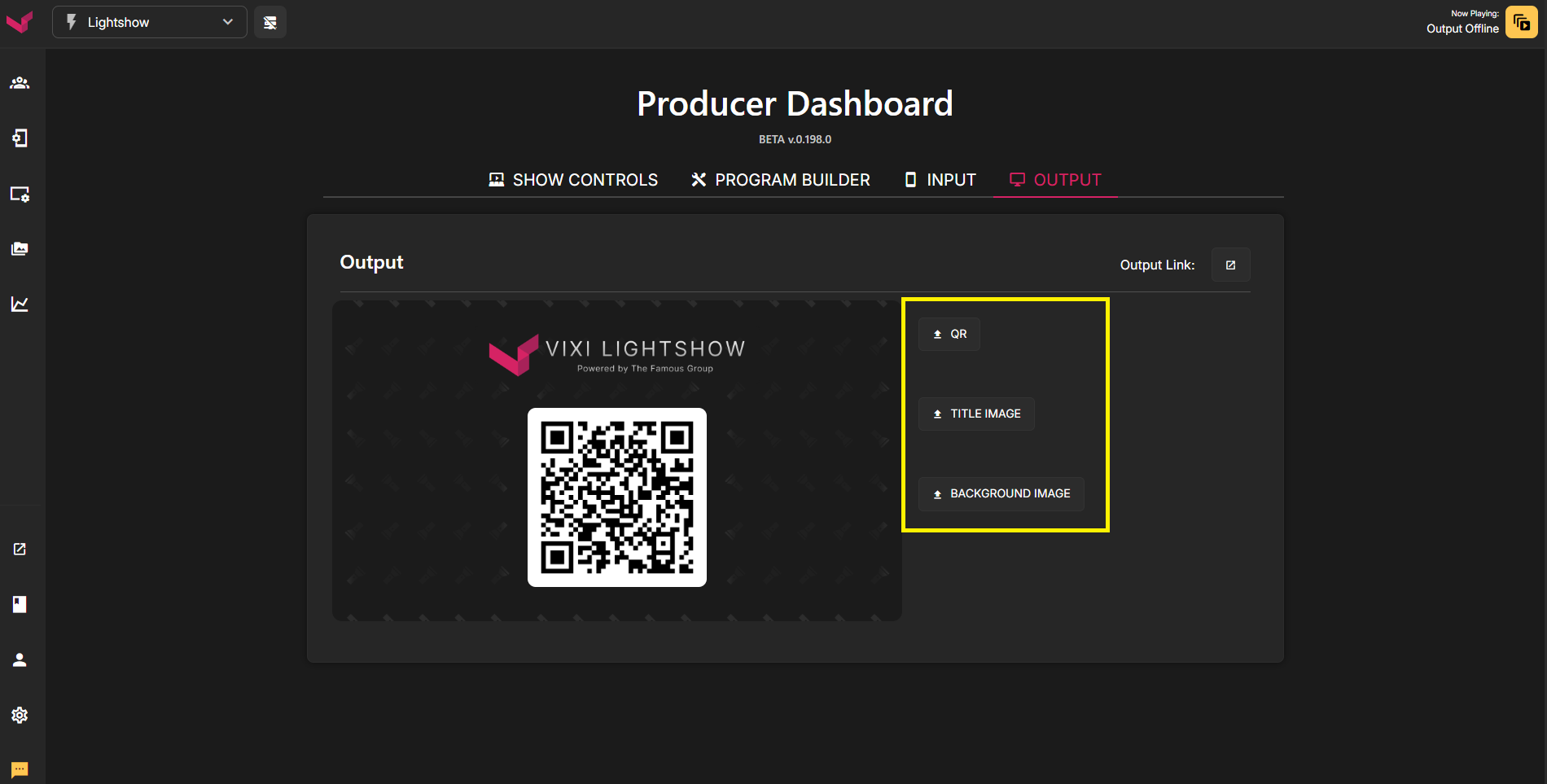This screenshot has width=1547, height=784.
Task: Click the Vixi logo in top-left corner
Action: [x=20, y=22]
